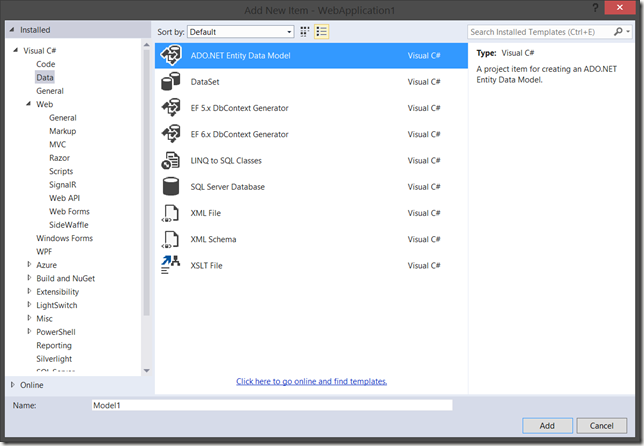Viewport: 644px width, 446px height.
Task: Click the Add button
Action: pyautogui.click(x=547, y=426)
